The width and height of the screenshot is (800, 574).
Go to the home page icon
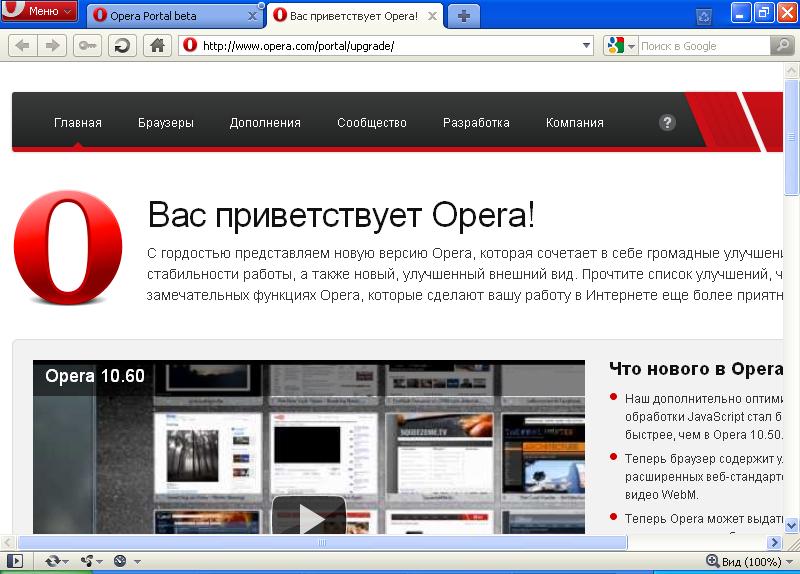click(157, 46)
